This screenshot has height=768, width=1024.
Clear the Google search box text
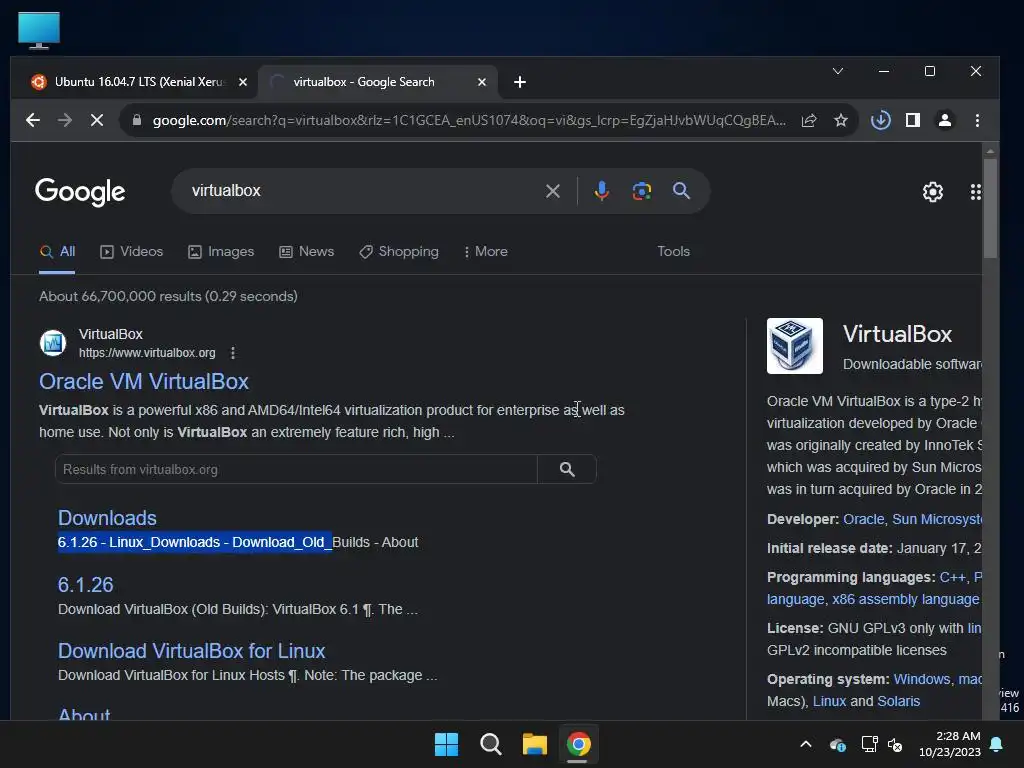(552, 191)
